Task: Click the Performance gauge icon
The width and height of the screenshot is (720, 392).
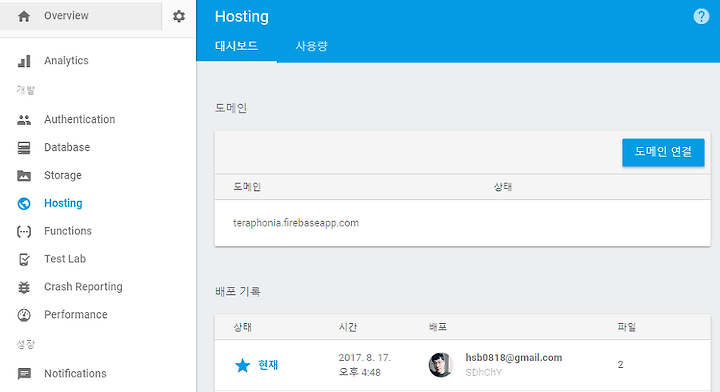Action: [24, 315]
